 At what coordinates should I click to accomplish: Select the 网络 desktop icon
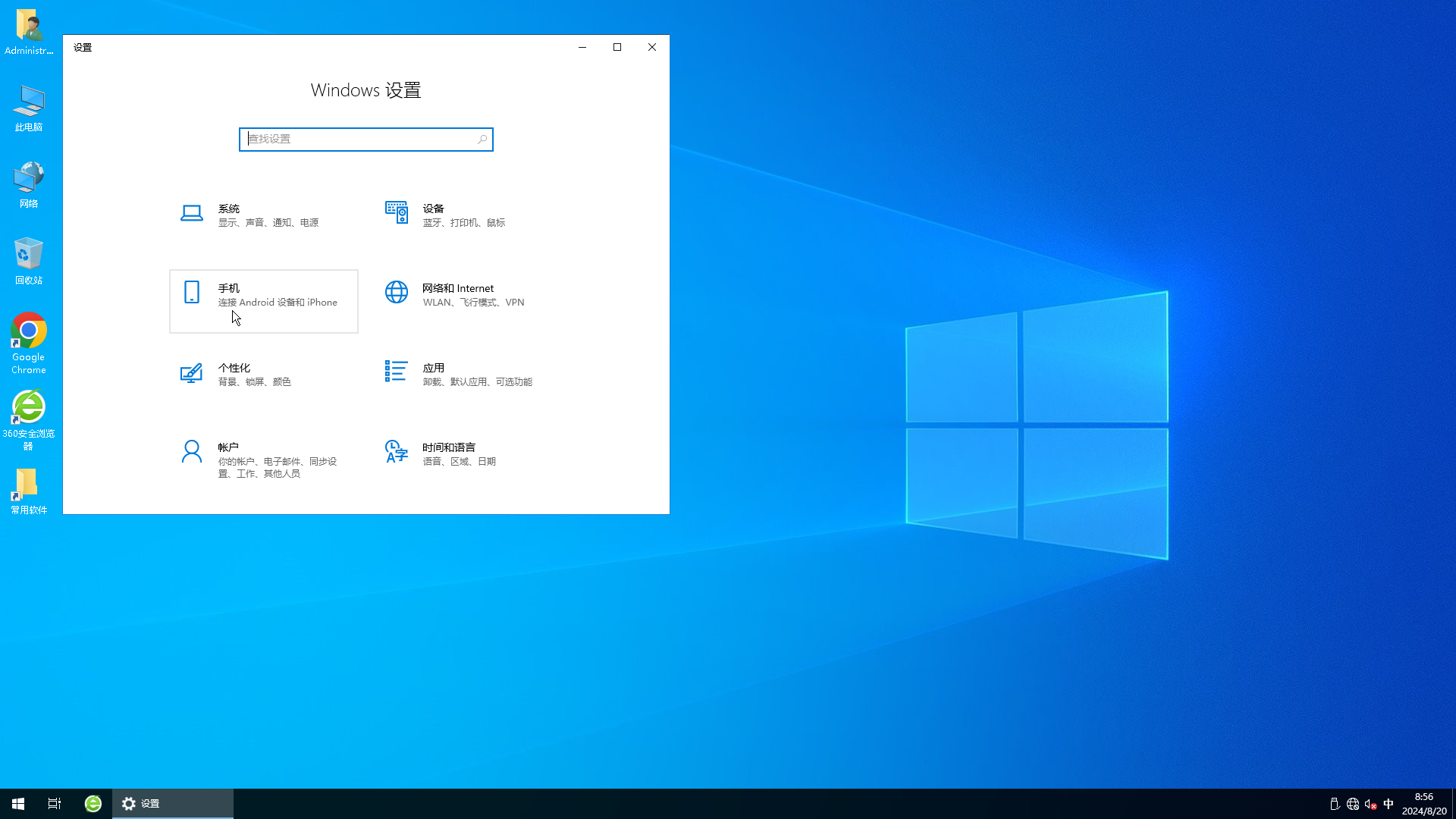tap(29, 185)
